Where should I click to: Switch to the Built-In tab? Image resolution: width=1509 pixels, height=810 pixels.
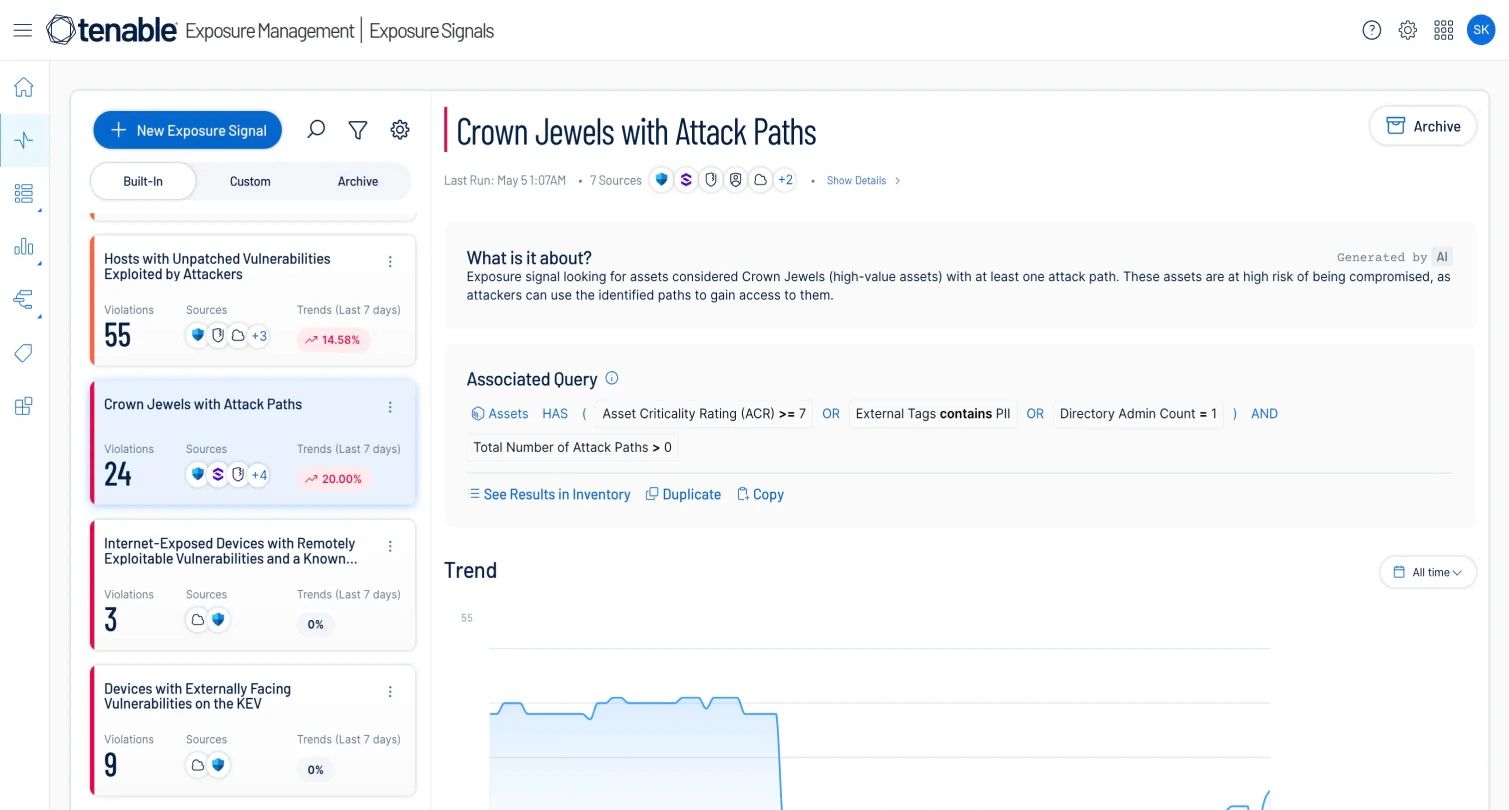tap(143, 181)
